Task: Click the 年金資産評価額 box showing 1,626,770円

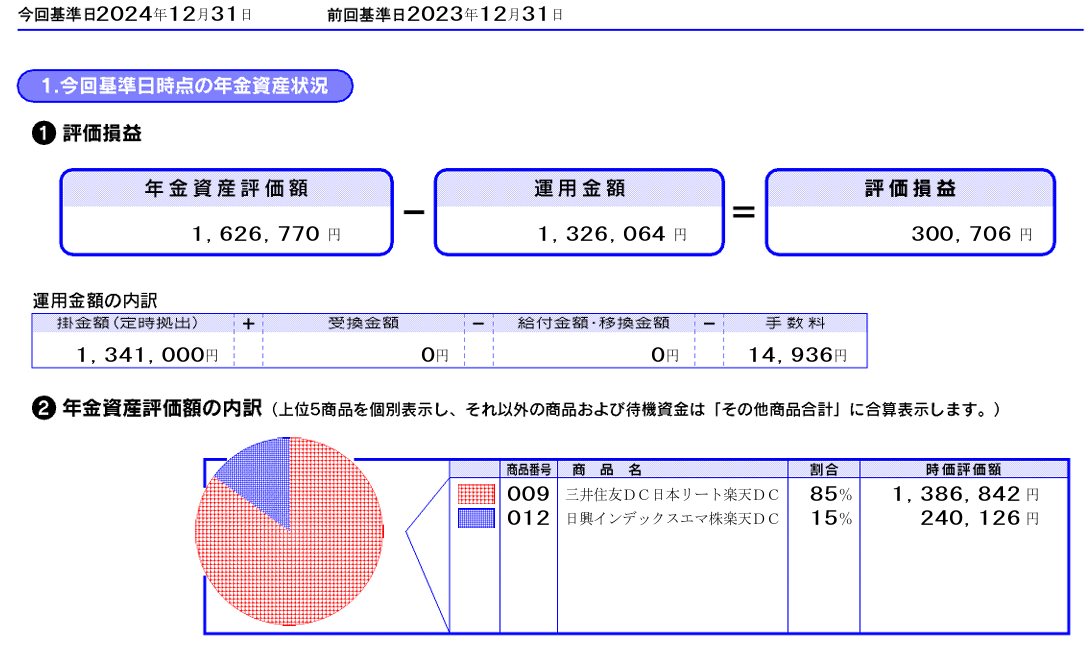Action: (x=226, y=212)
